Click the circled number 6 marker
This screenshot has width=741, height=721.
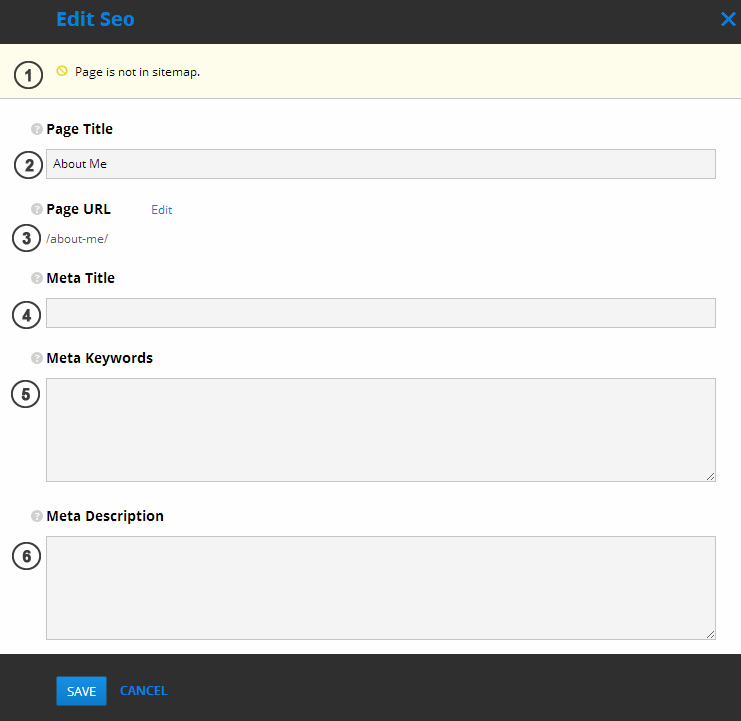[x=26, y=556]
